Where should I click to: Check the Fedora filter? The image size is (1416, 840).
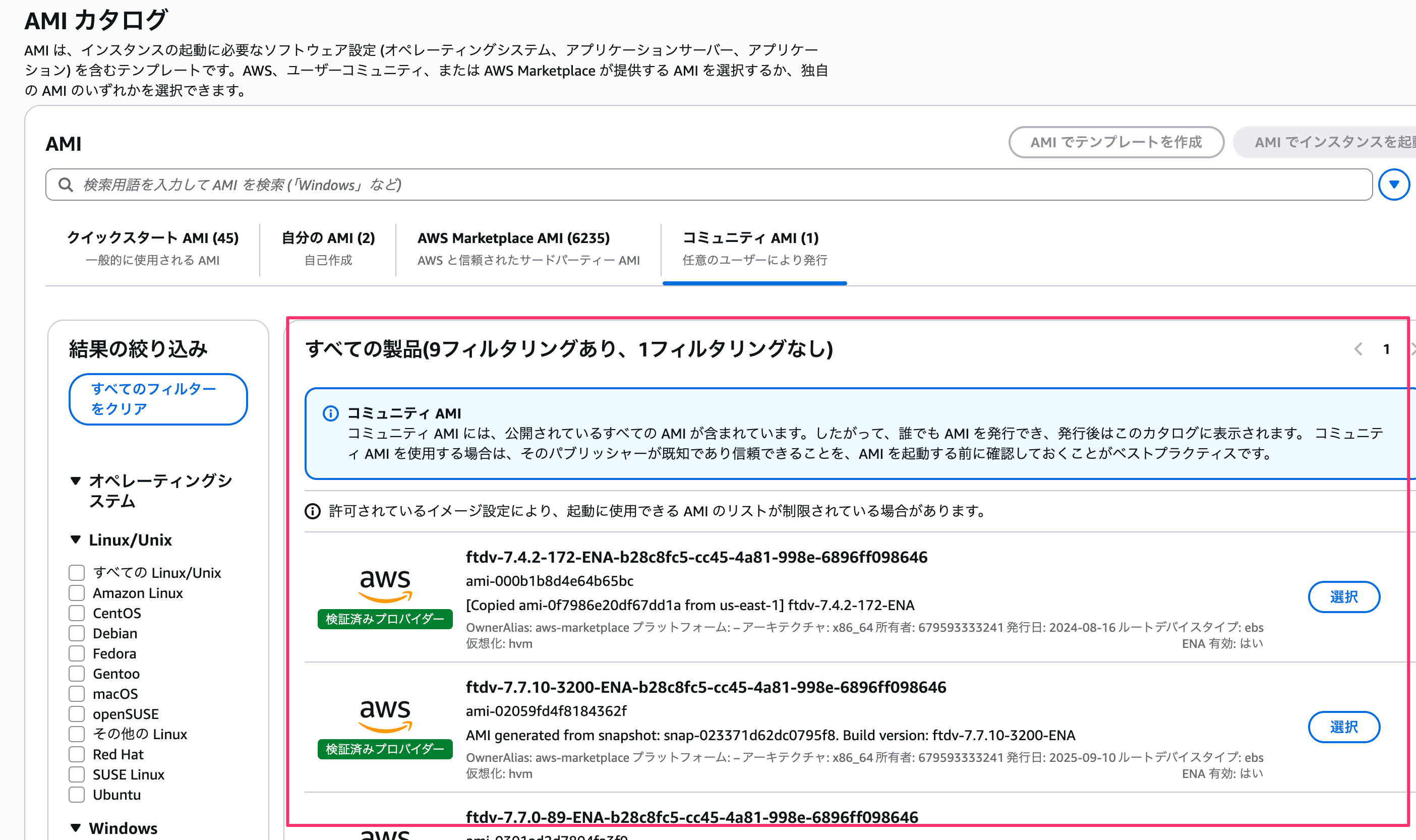tap(77, 654)
